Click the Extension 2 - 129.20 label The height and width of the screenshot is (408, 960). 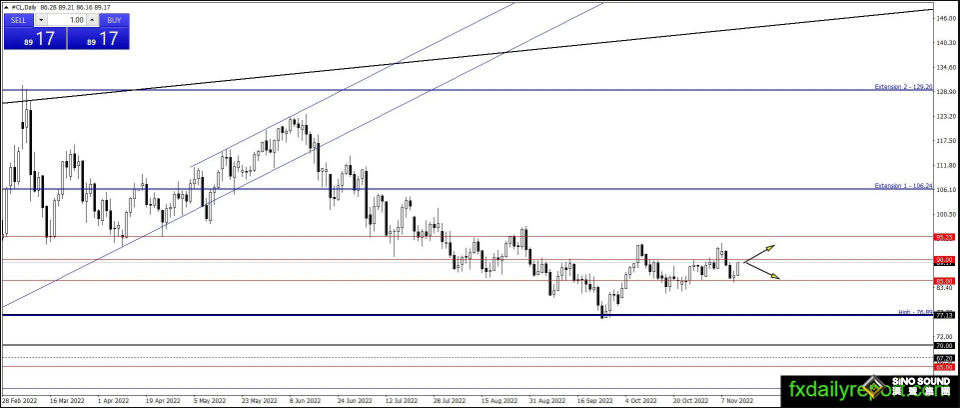coord(903,87)
